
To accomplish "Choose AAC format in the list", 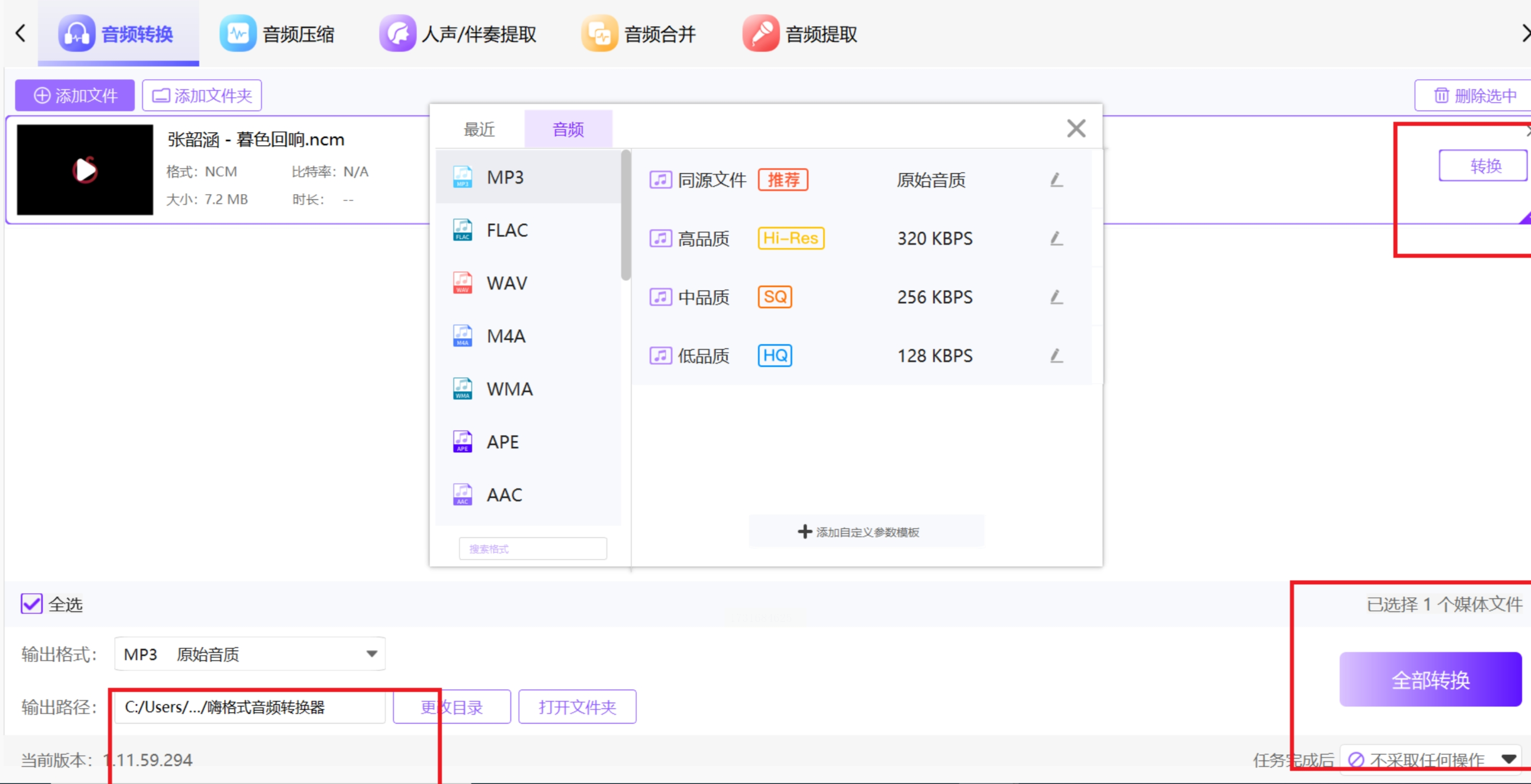I will click(528, 494).
